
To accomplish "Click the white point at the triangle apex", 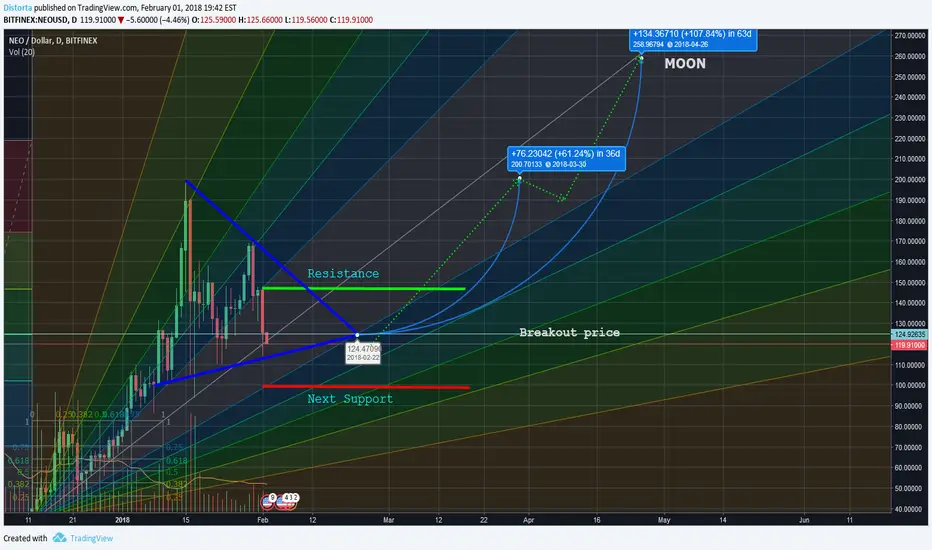I will point(357,335).
